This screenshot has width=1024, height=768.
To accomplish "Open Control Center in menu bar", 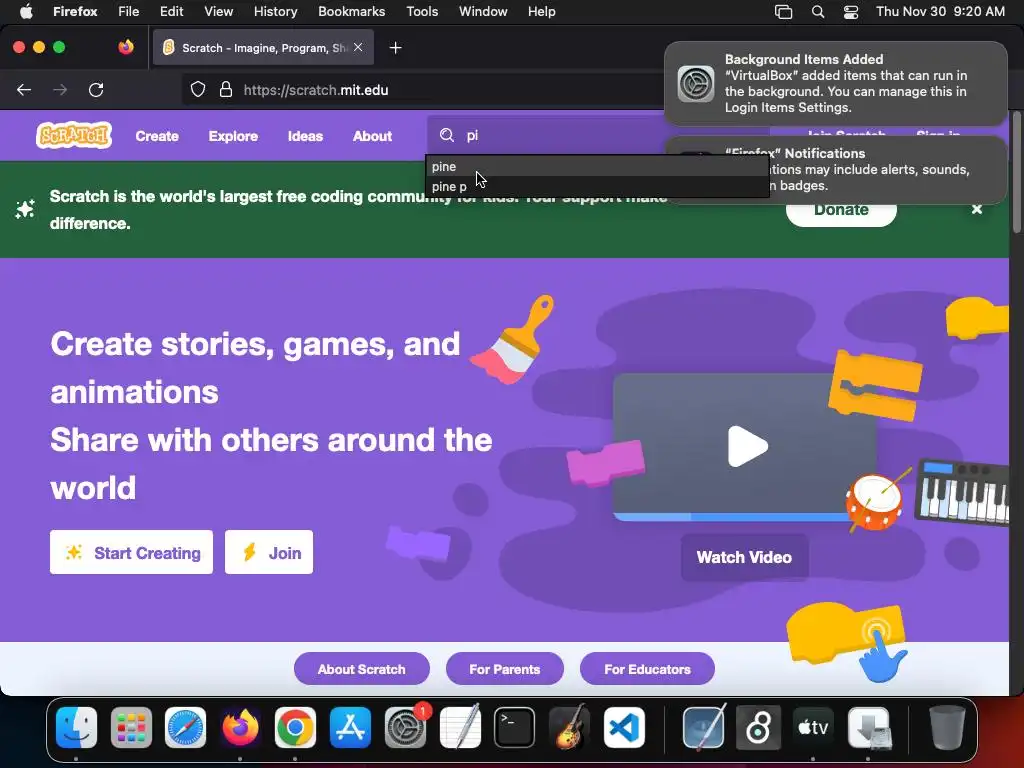I will 850,12.
